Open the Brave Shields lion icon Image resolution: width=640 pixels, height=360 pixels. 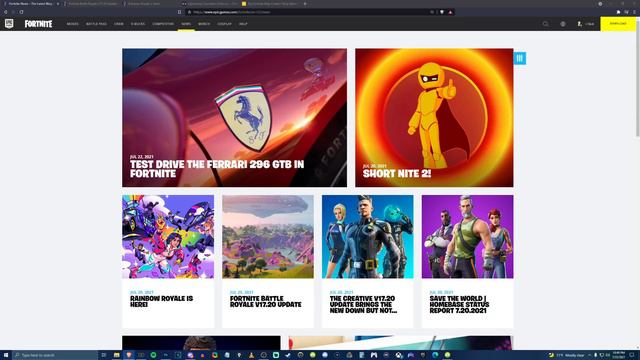[442, 12]
